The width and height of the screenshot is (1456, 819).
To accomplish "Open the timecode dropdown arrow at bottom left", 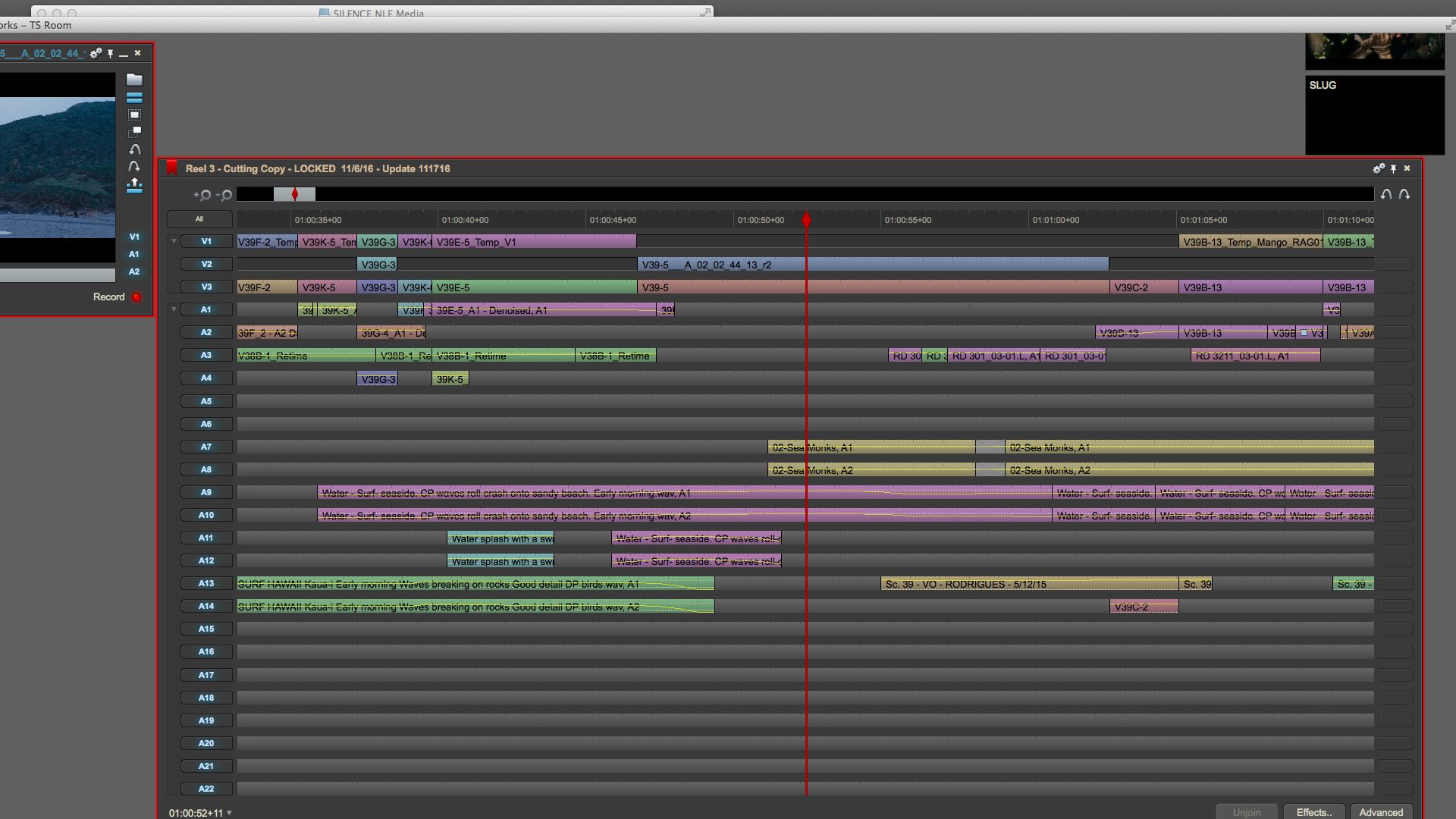I will pos(229,813).
